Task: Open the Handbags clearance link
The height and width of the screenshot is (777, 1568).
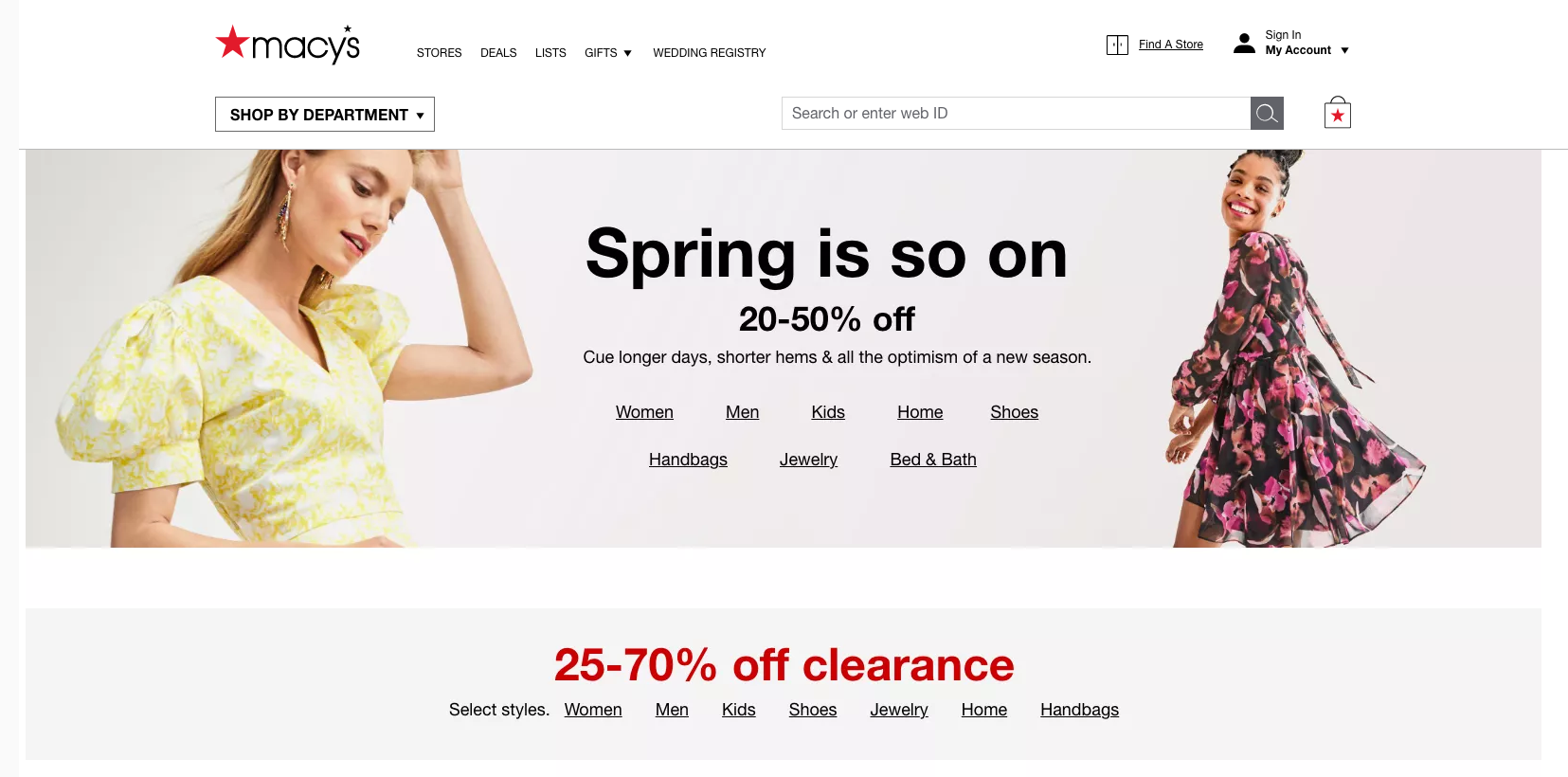Action: [x=1079, y=710]
